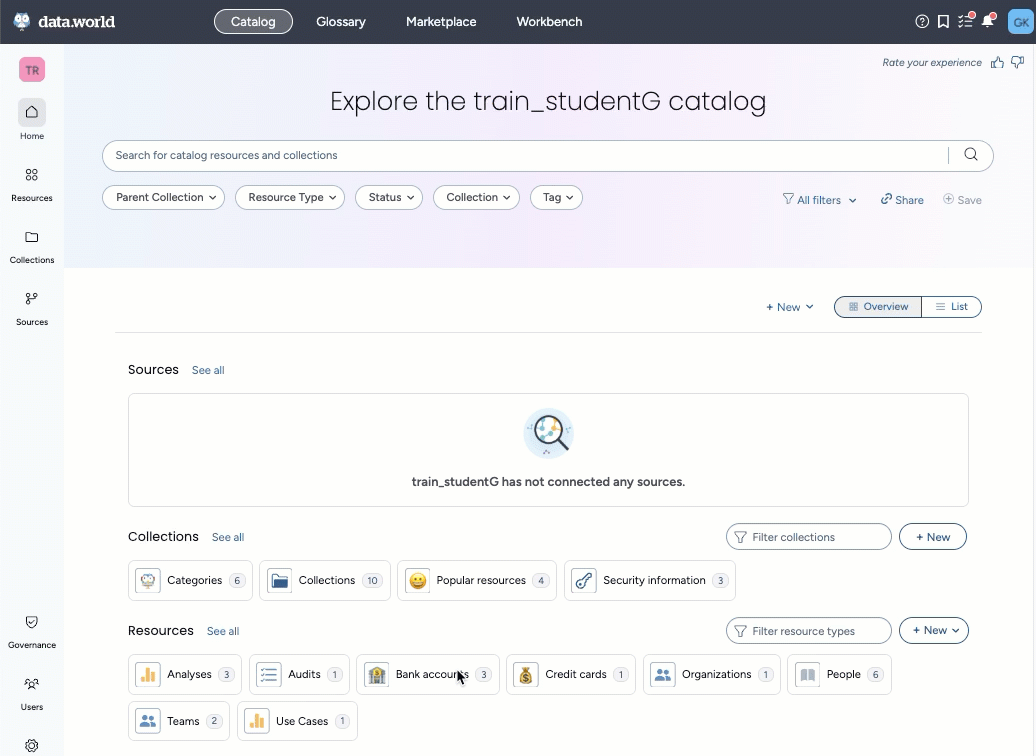This screenshot has height=756, width=1036.
Task: Open Sources in the left sidebar
Action: [x=32, y=306]
